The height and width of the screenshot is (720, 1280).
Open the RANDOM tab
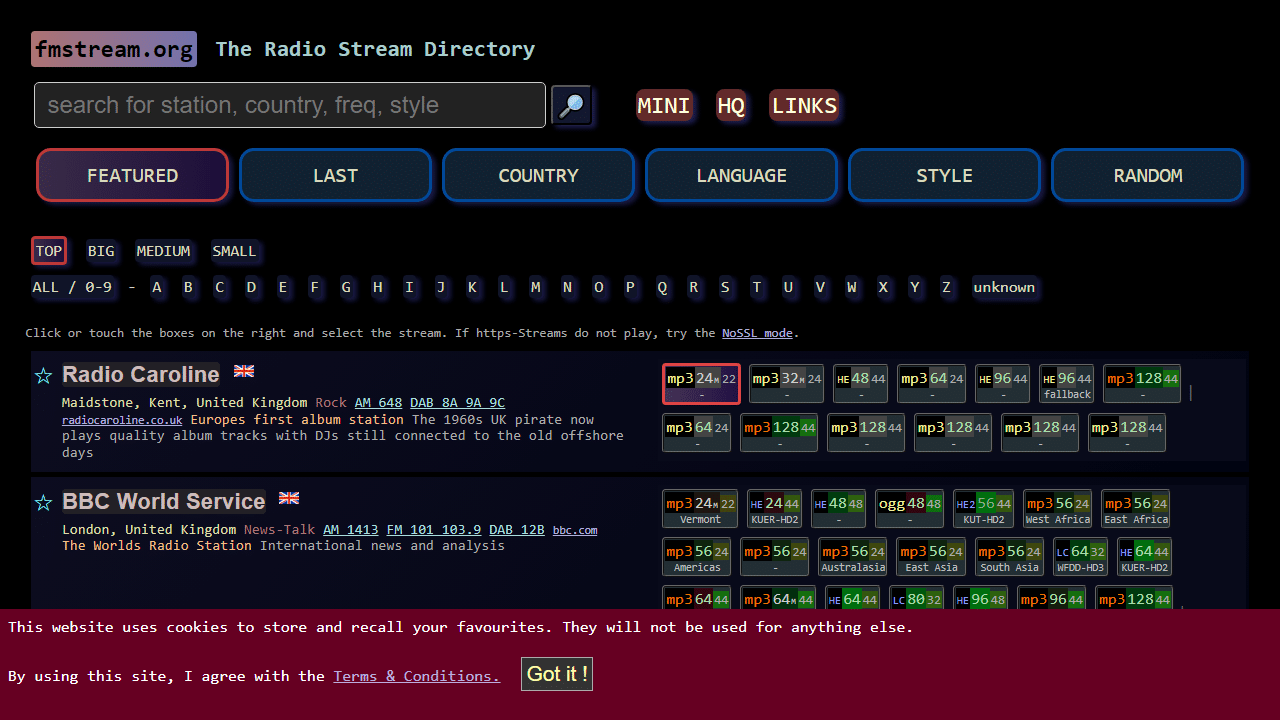[x=1148, y=175]
